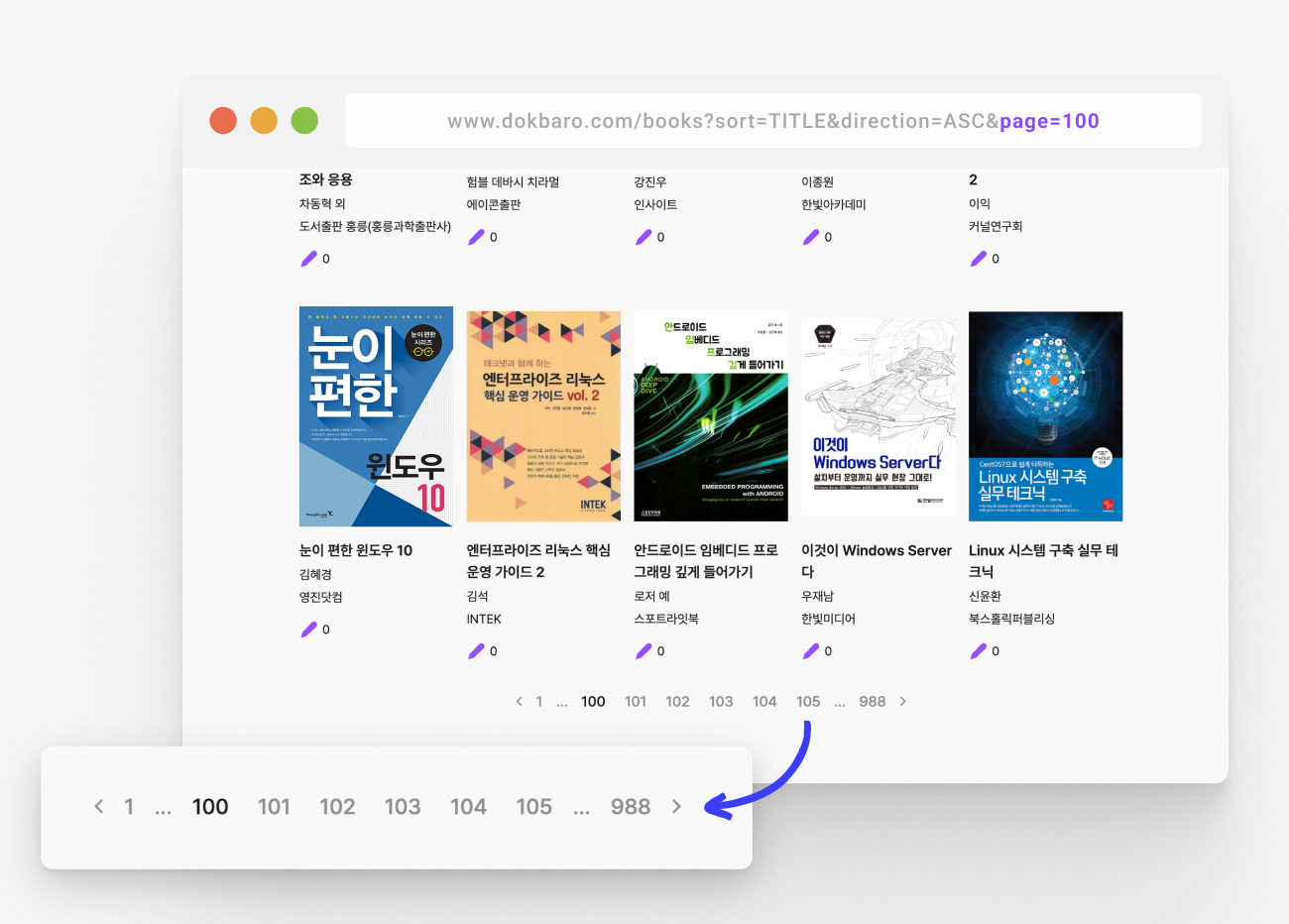
Task: Go to previous page arrow in browser pagination
Action: pos(519,701)
